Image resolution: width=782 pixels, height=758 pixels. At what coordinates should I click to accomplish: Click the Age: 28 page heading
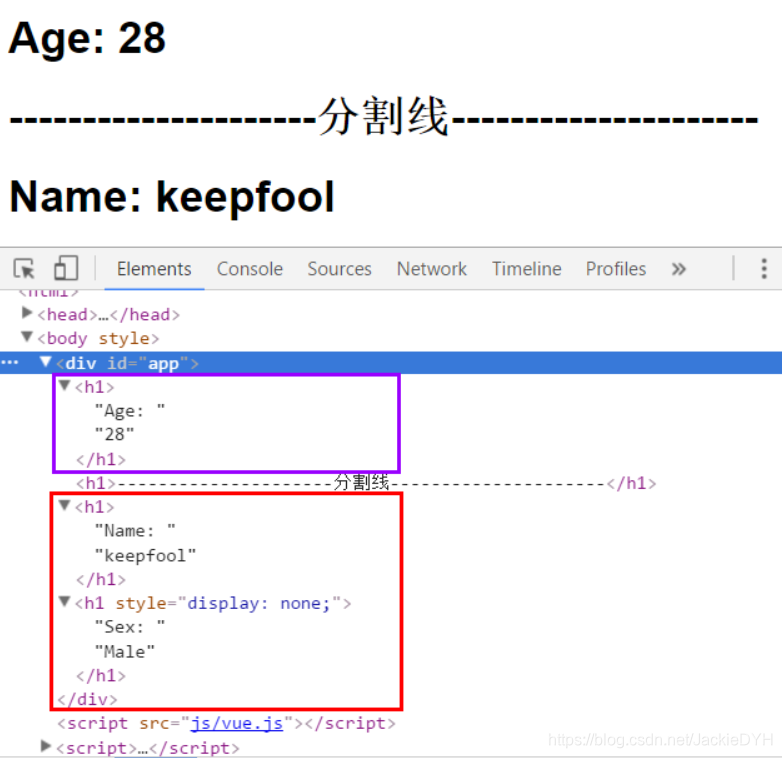click(87, 38)
